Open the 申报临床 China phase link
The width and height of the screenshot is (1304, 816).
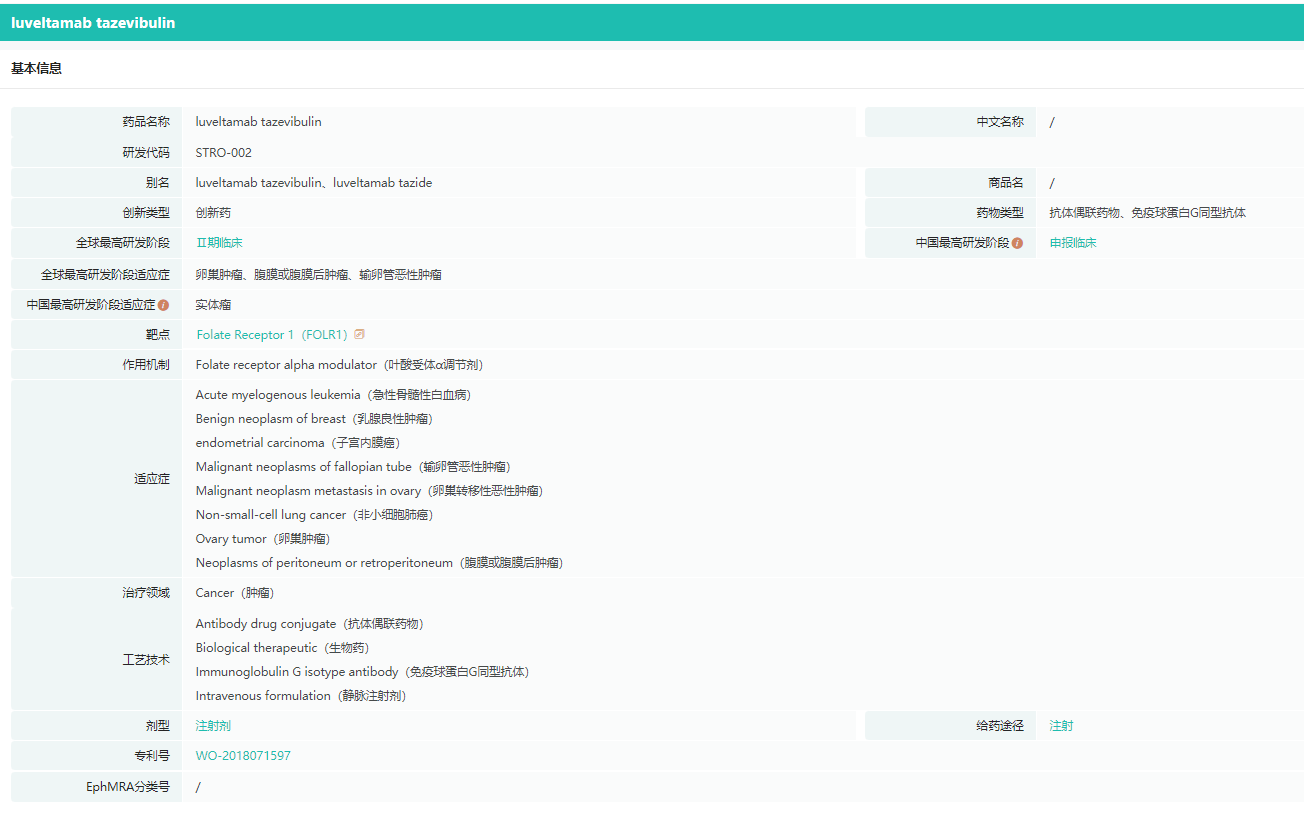click(x=1073, y=243)
